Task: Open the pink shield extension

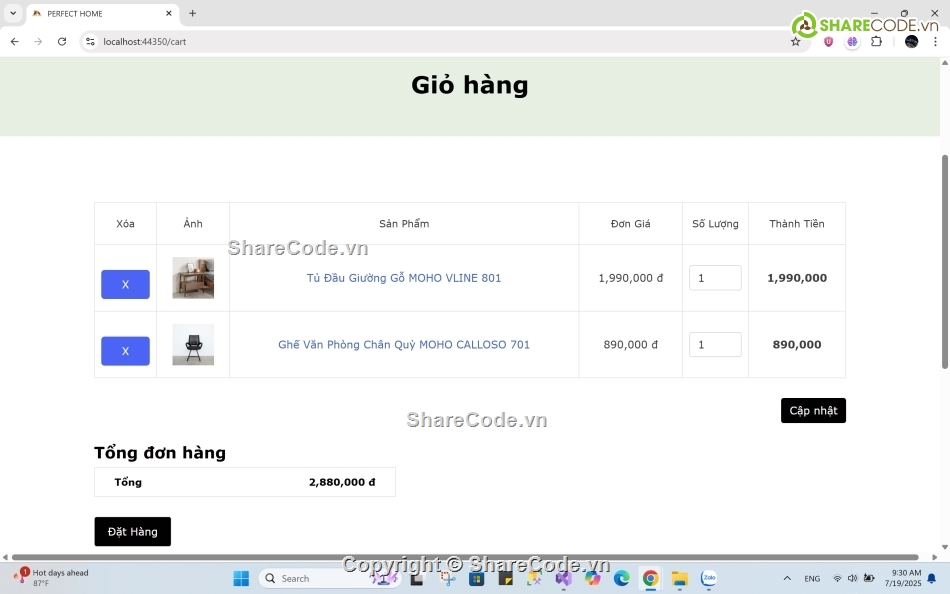Action: pyautogui.click(x=828, y=42)
